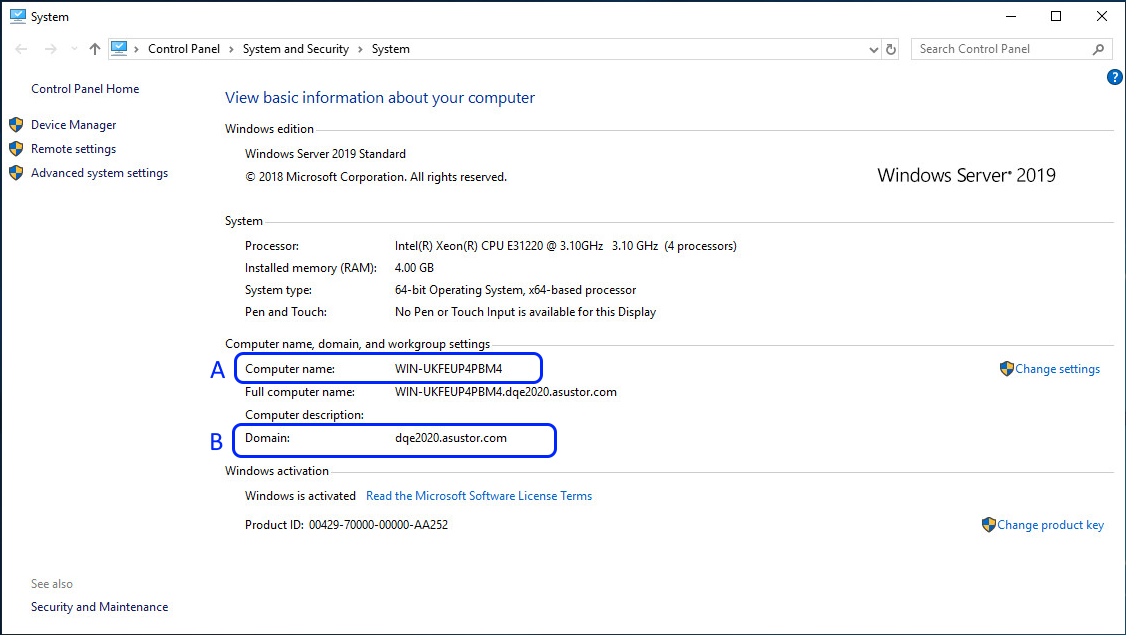Click Windows is activated text

click(x=300, y=496)
